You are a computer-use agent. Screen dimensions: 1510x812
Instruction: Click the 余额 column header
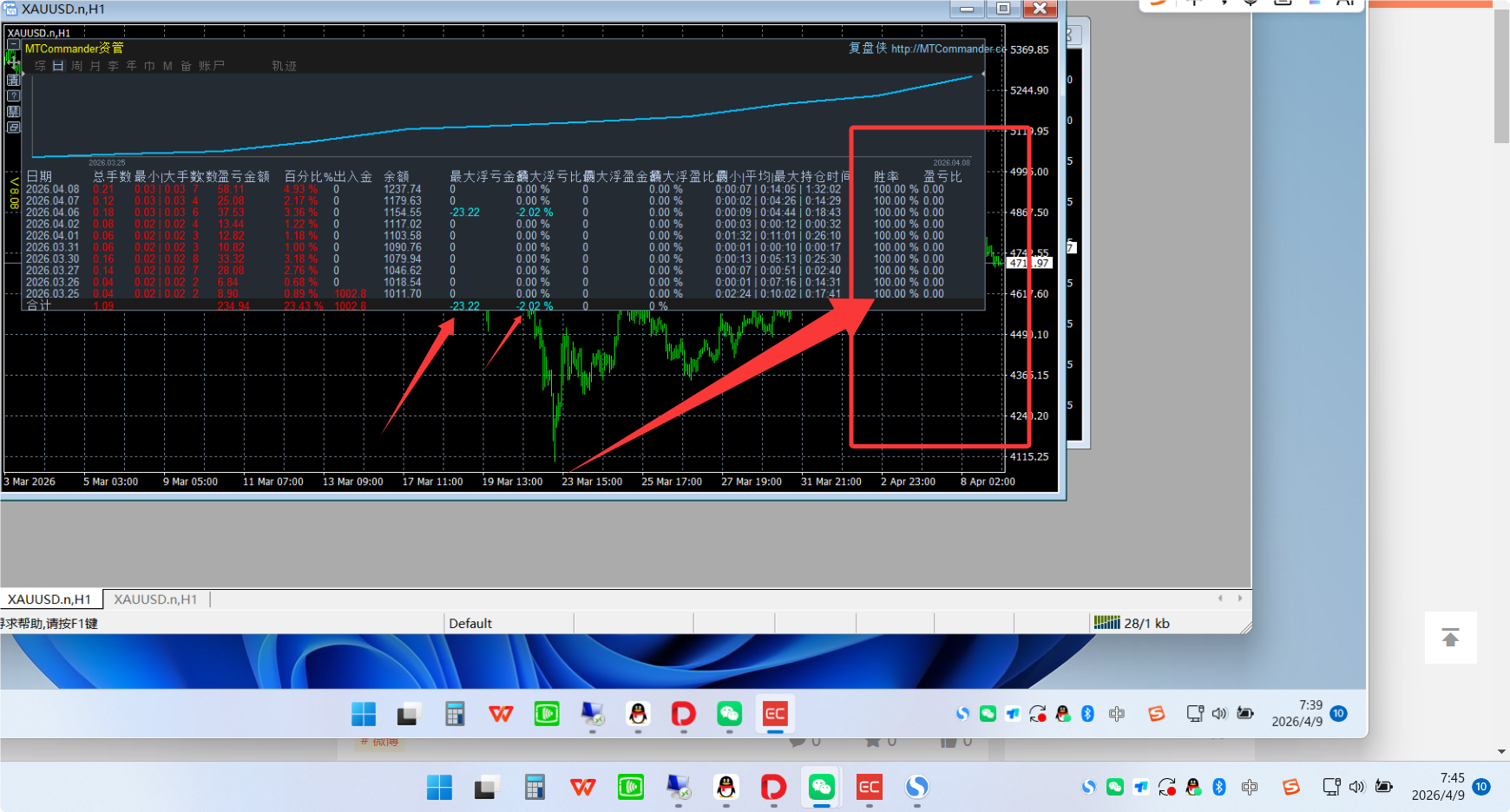click(x=397, y=177)
